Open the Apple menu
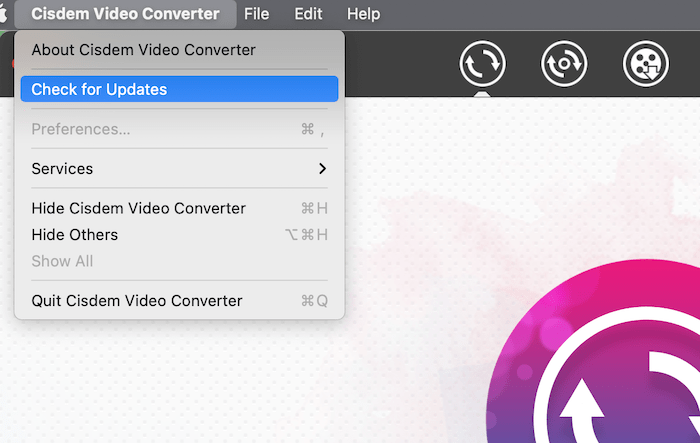 coord(5,14)
